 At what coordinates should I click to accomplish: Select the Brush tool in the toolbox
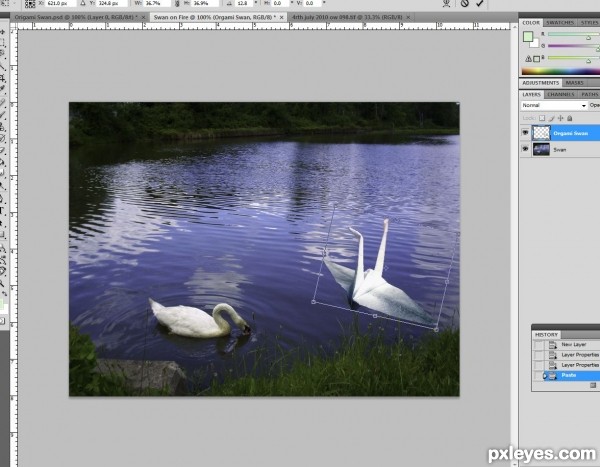click(x=2, y=114)
